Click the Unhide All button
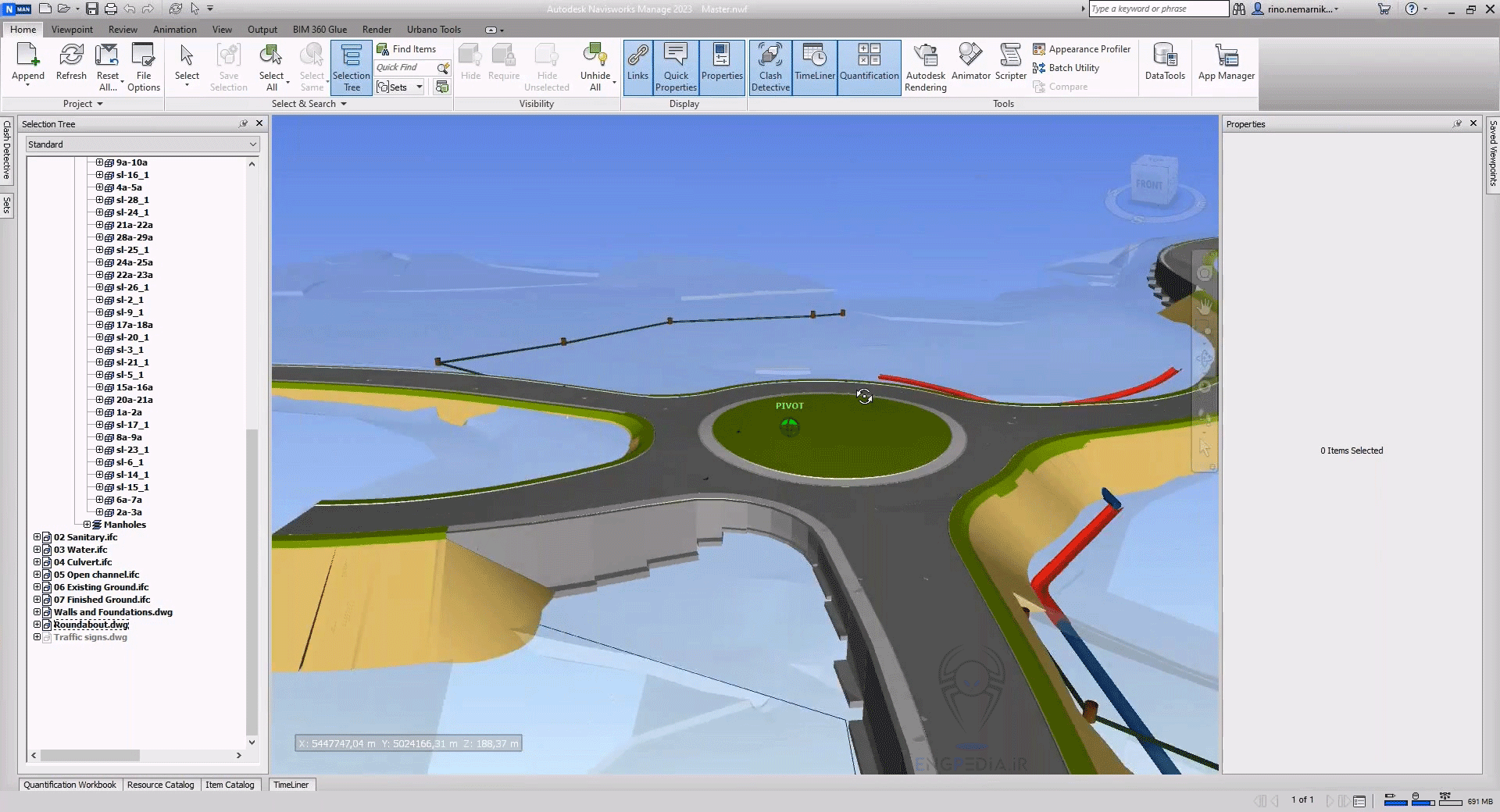The image size is (1500, 812). tap(595, 67)
